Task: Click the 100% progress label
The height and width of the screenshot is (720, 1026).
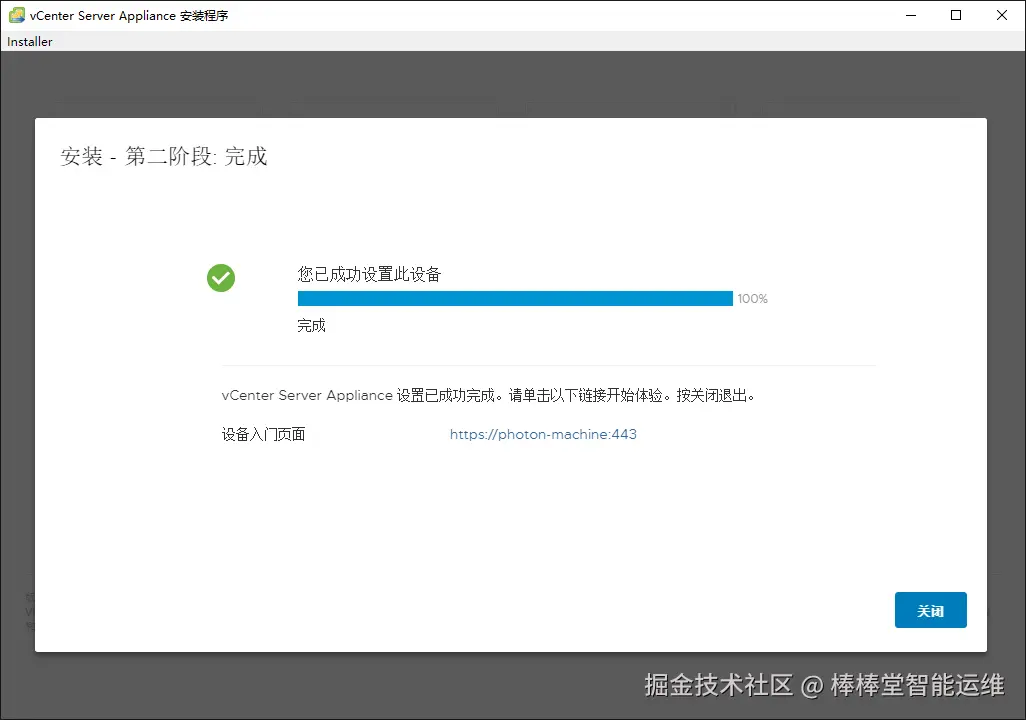Action: [752, 298]
